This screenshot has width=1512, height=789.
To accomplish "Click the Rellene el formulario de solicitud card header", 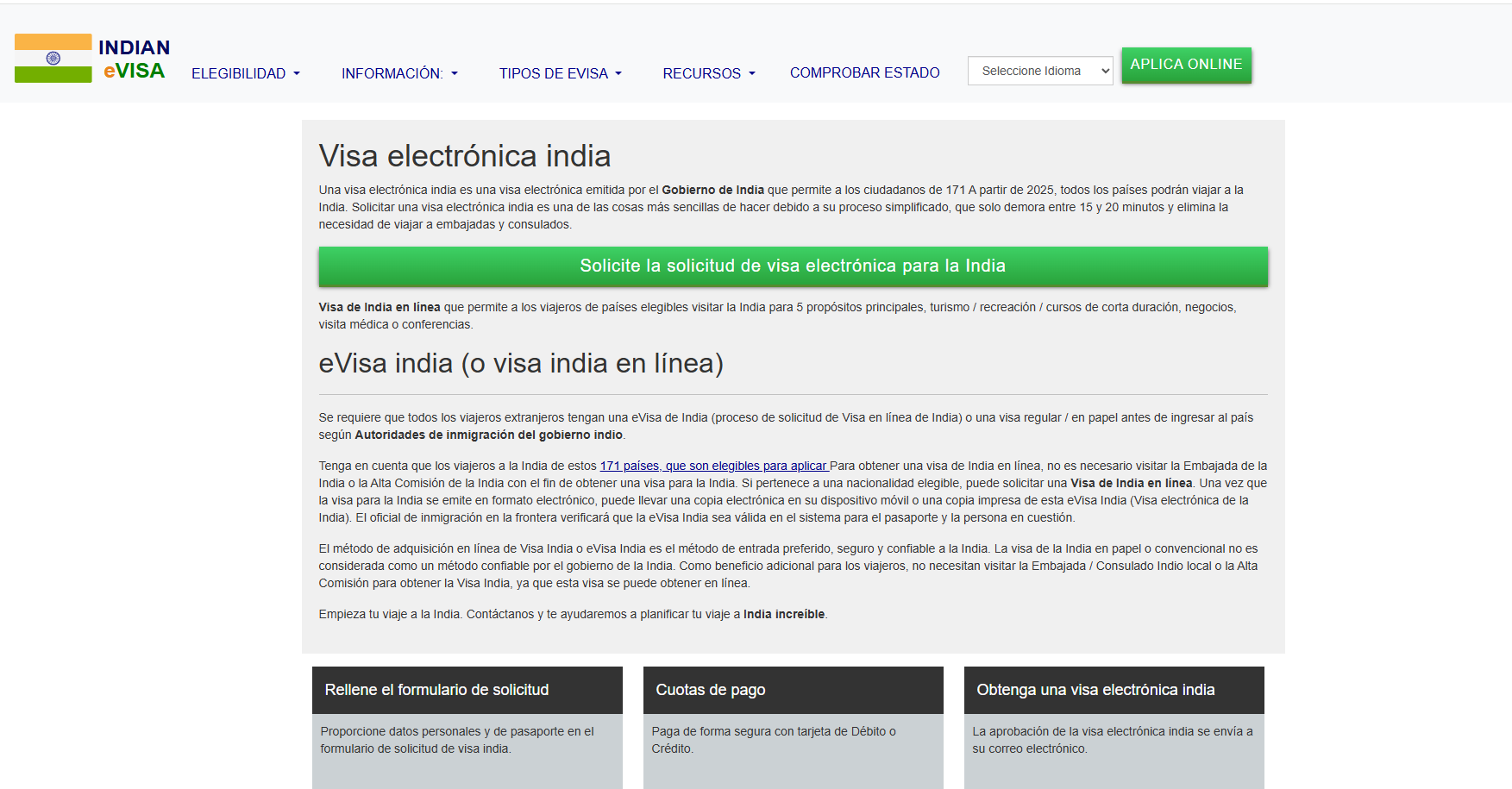I will point(467,690).
